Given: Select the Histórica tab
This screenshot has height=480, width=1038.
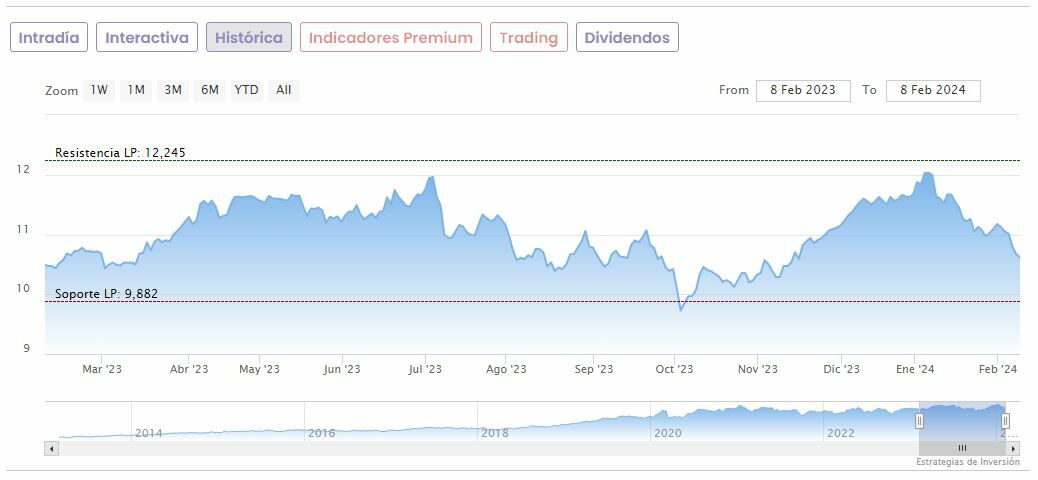Looking at the screenshot, I should (249, 38).
